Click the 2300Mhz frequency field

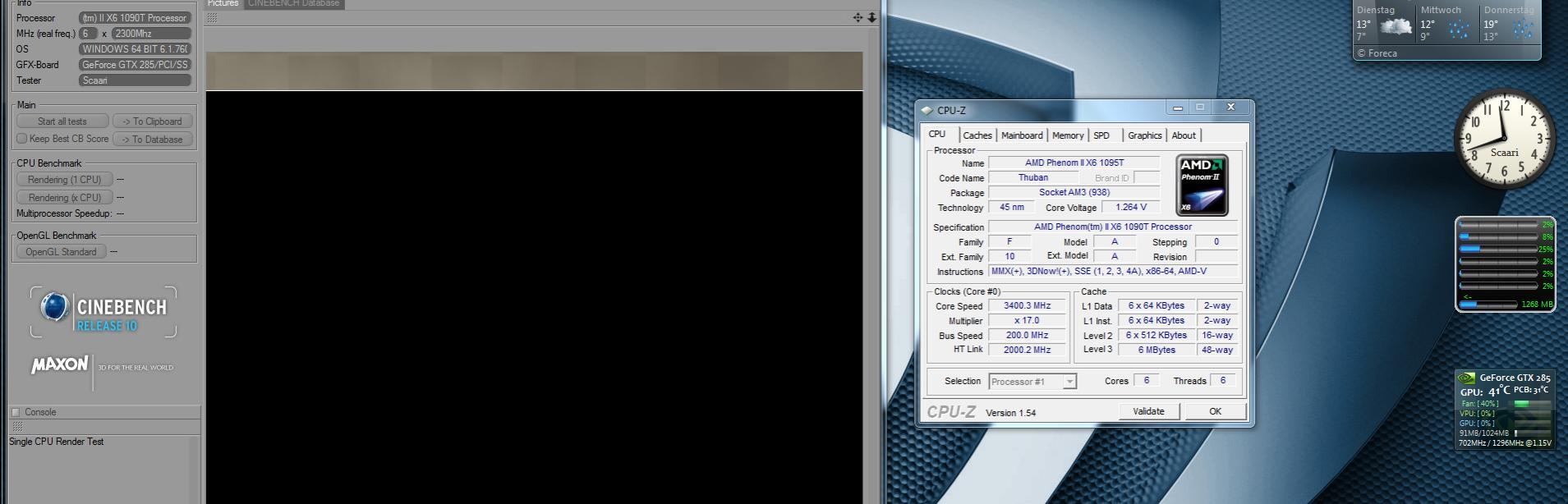(151, 34)
